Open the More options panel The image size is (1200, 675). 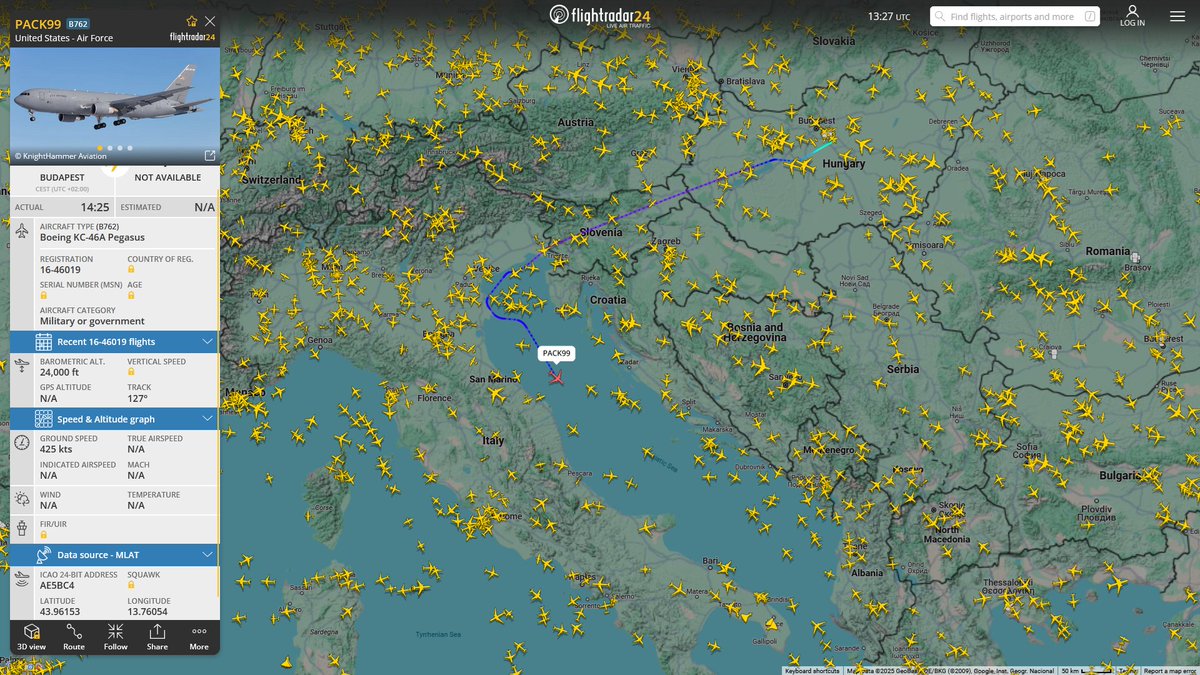coord(198,637)
